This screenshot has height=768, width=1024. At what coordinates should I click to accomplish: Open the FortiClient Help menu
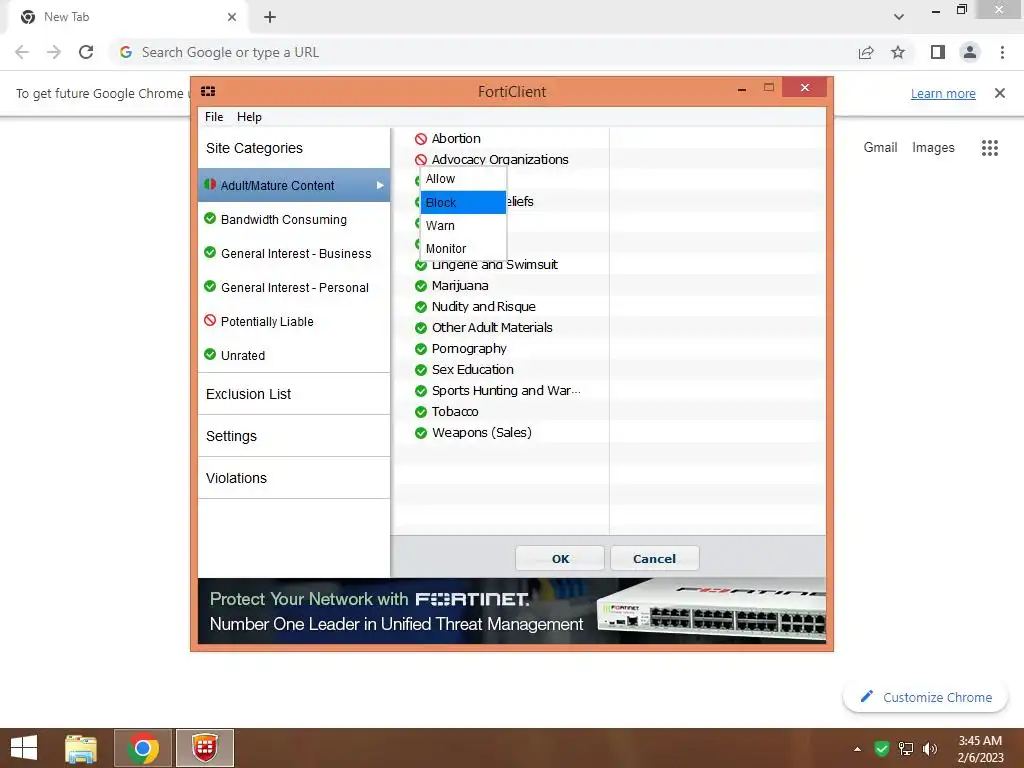point(249,117)
